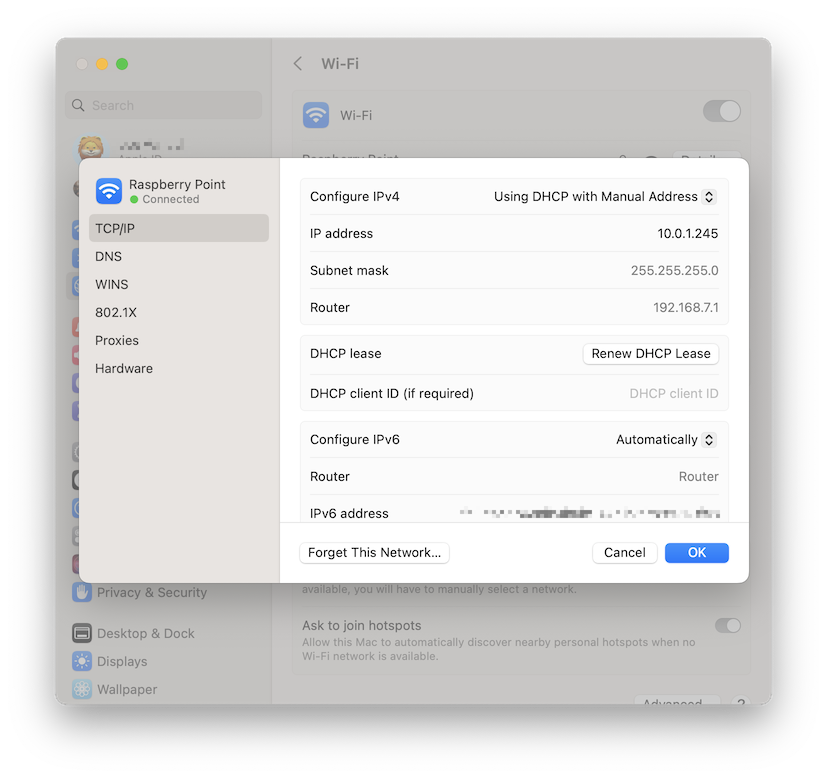
Task: Open the Hardware tab
Action: pyautogui.click(x=179, y=368)
